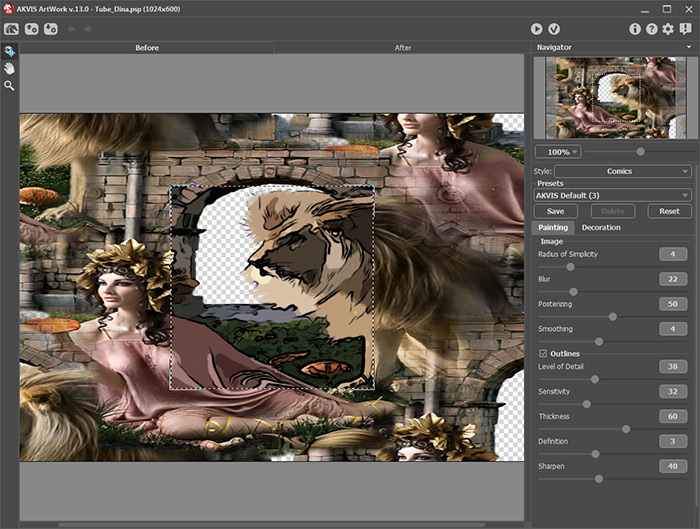Adjust the Sensitivity slider
Image resolution: width=700 pixels, height=529 pixels.
tap(587, 404)
